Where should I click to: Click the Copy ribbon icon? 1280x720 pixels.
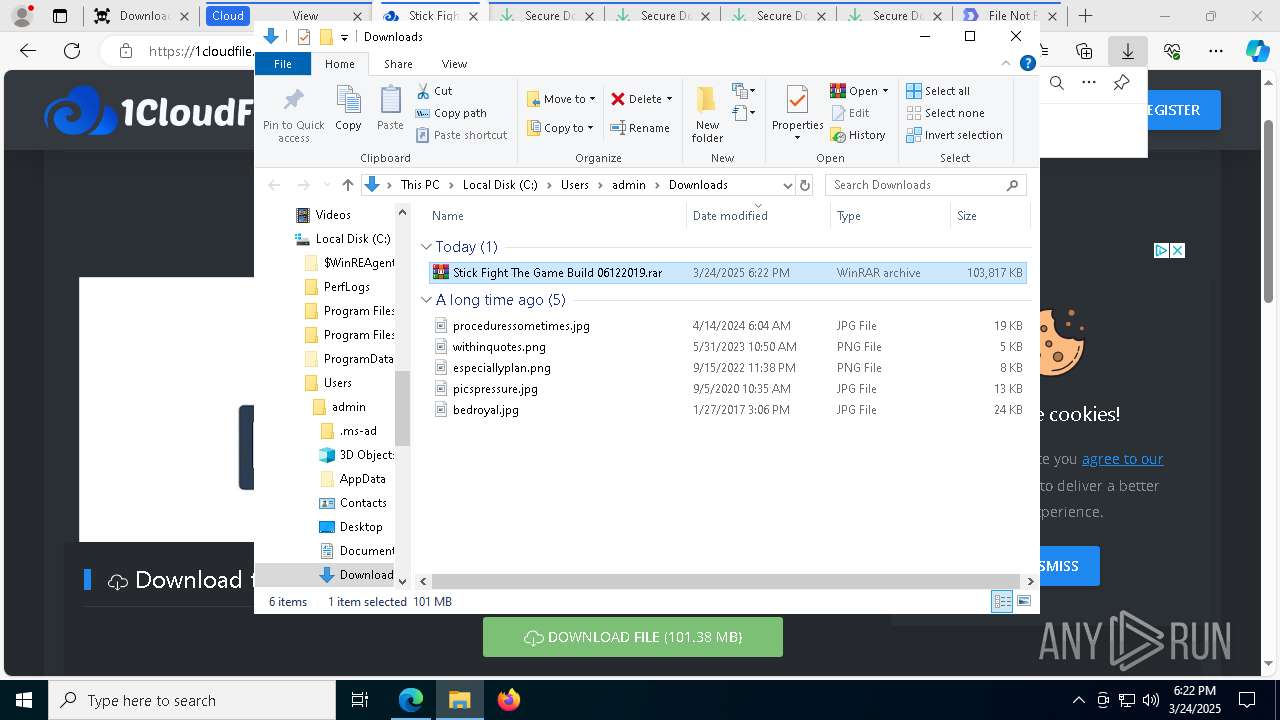[348, 108]
